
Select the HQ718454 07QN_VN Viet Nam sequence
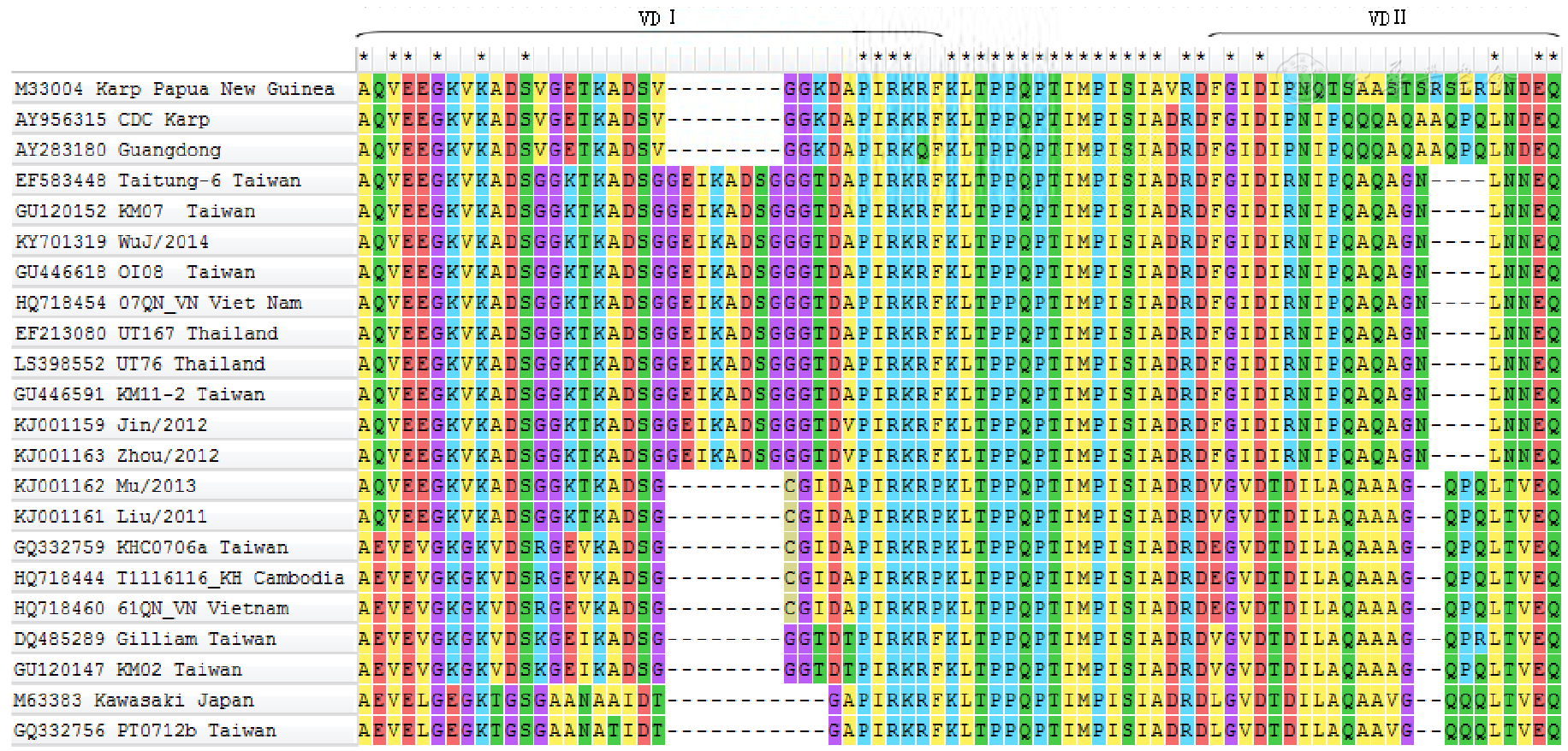(x=158, y=303)
